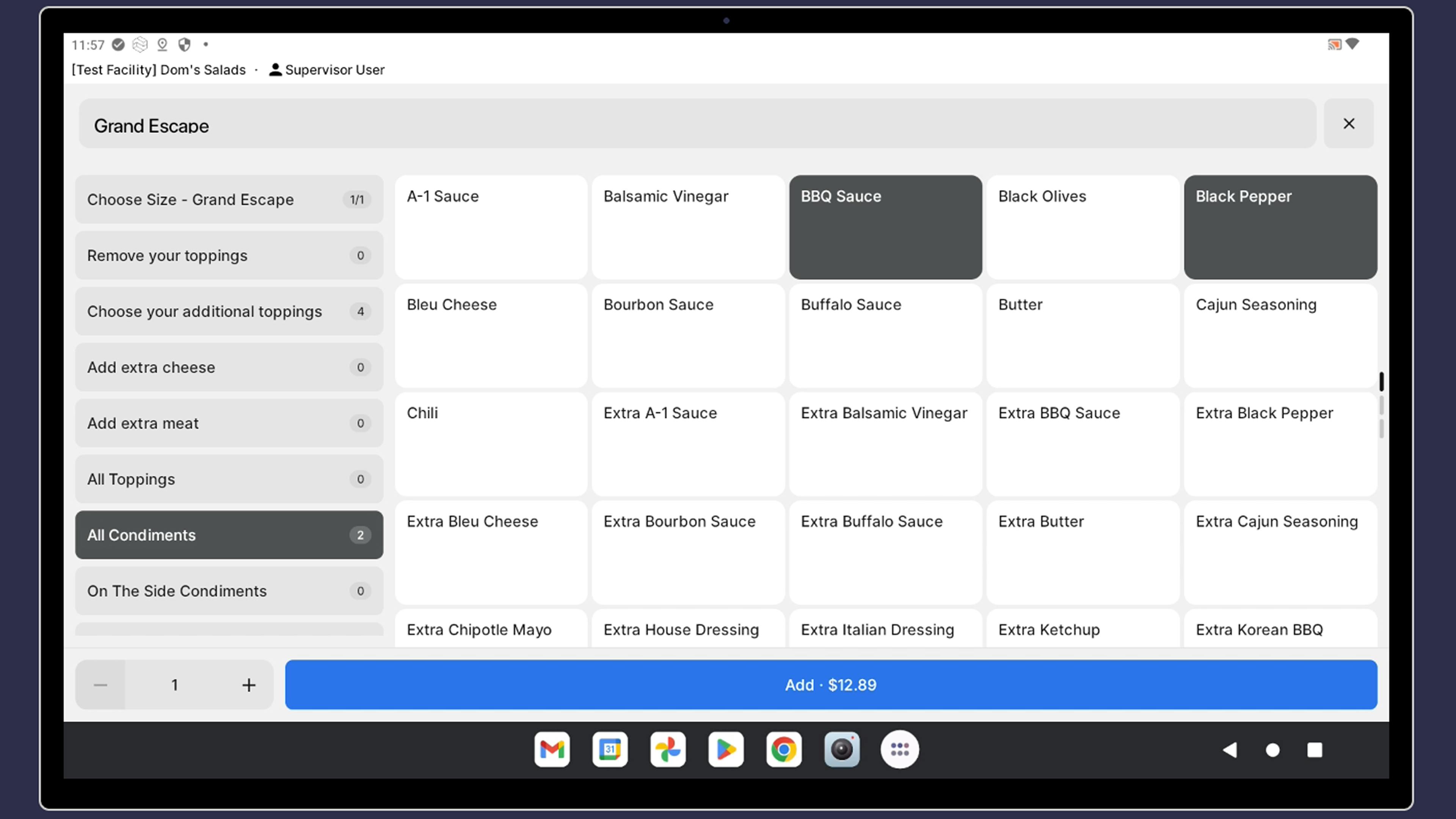Launch Chrome browser from dock
The height and width of the screenshot is (819, 1456).
pos(784,750)
